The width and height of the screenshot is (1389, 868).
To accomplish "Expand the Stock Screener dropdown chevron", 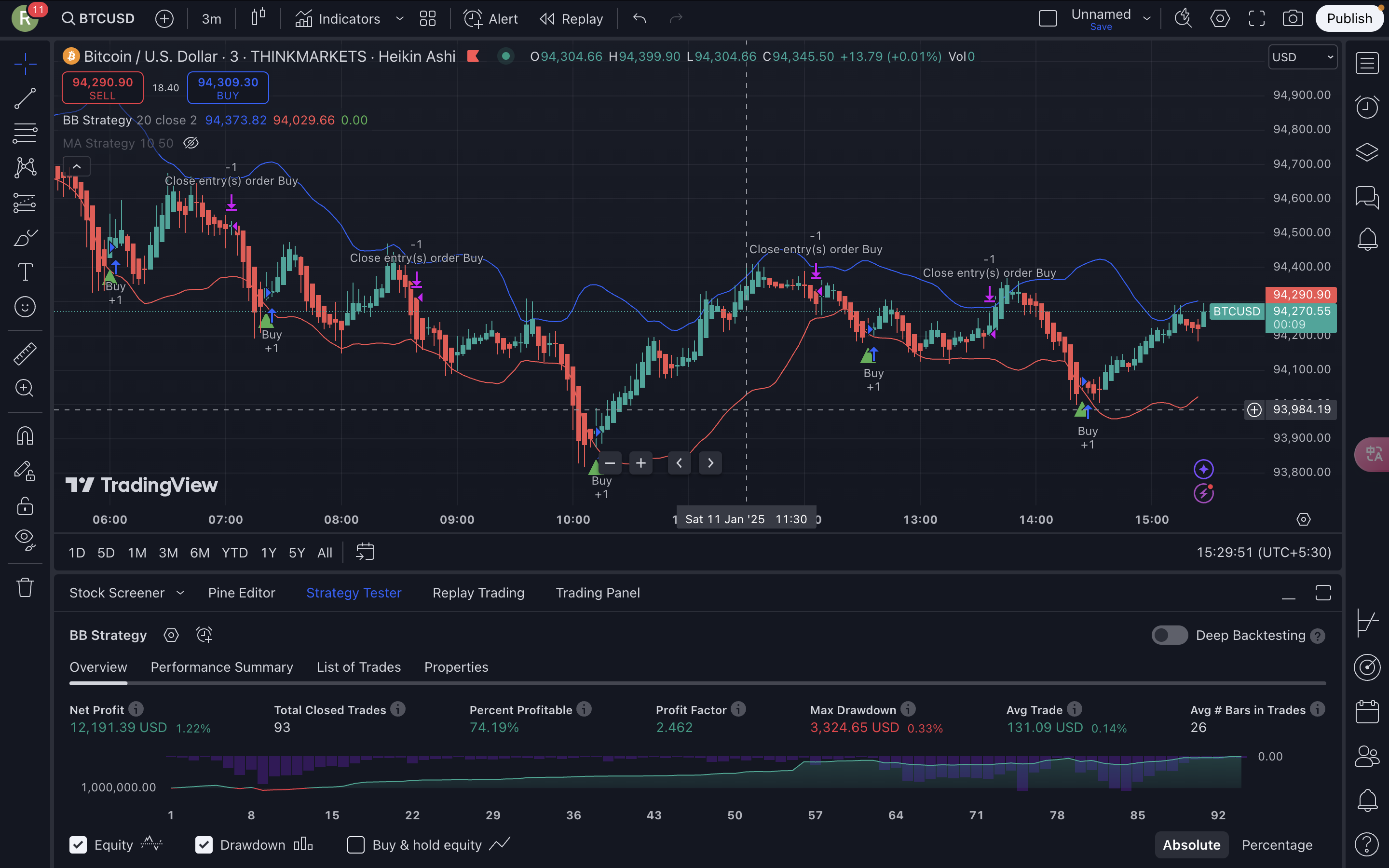I will 179,593.
